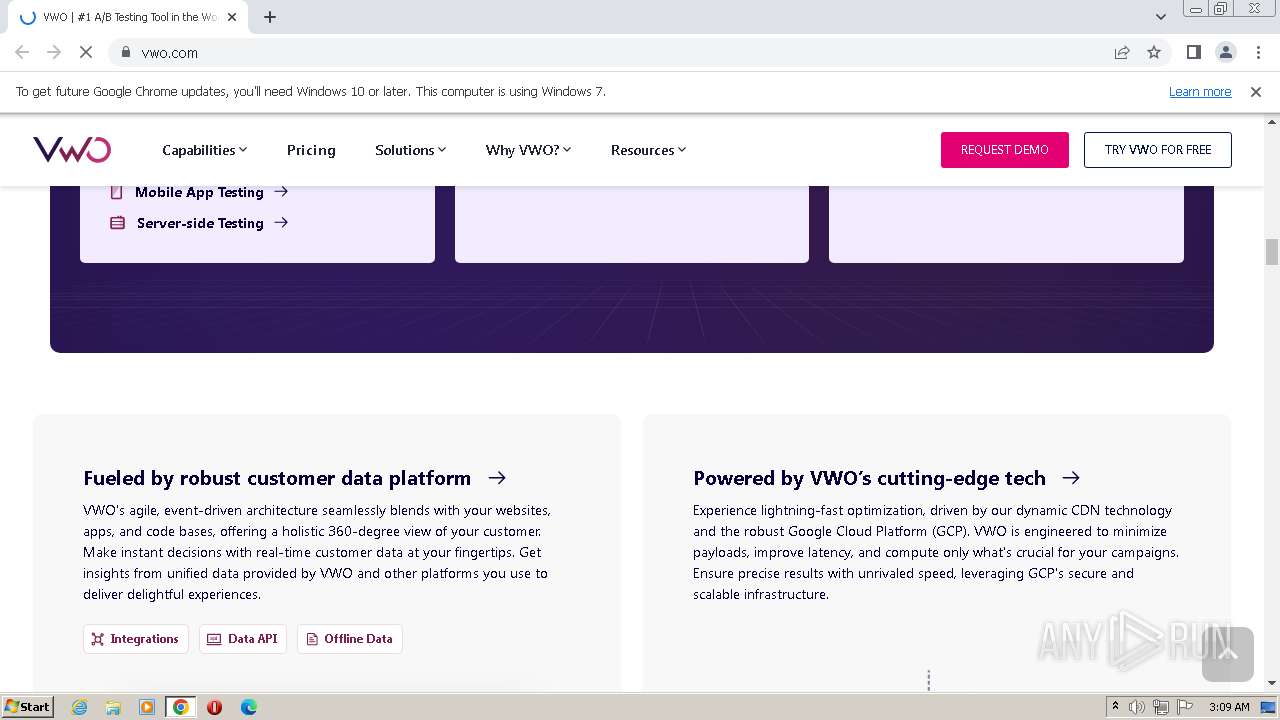Open the Chrome profile avatar icon
Image resolution: width=1280 pixels, height=720 pixels.
click(x=1225, y=52)
